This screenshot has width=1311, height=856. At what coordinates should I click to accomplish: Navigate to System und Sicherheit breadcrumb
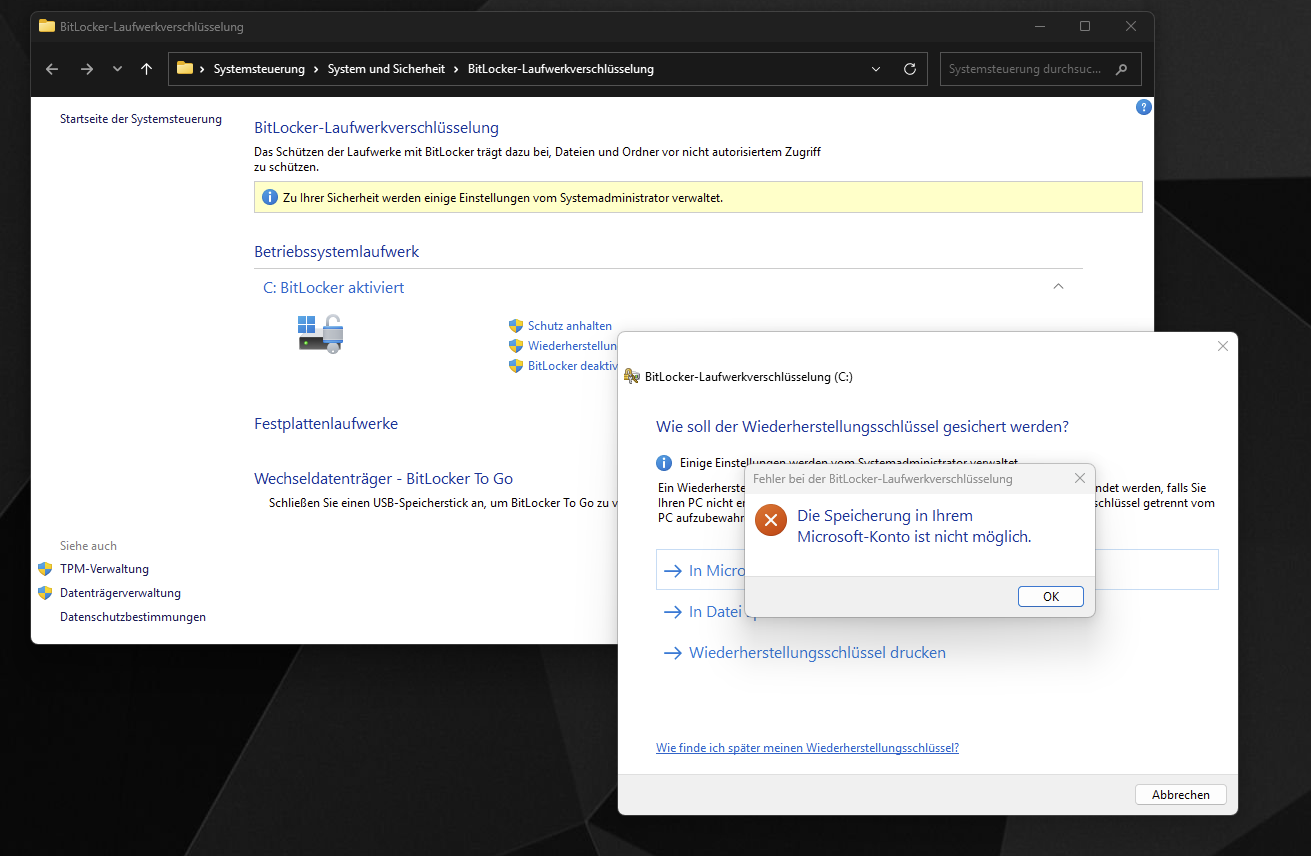pos(386,69)
